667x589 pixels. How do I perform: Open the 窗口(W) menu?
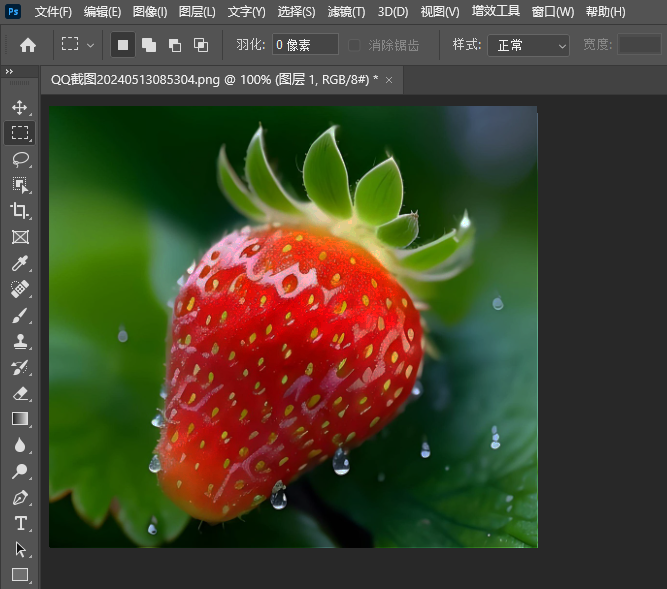click(x=553, y=11)
